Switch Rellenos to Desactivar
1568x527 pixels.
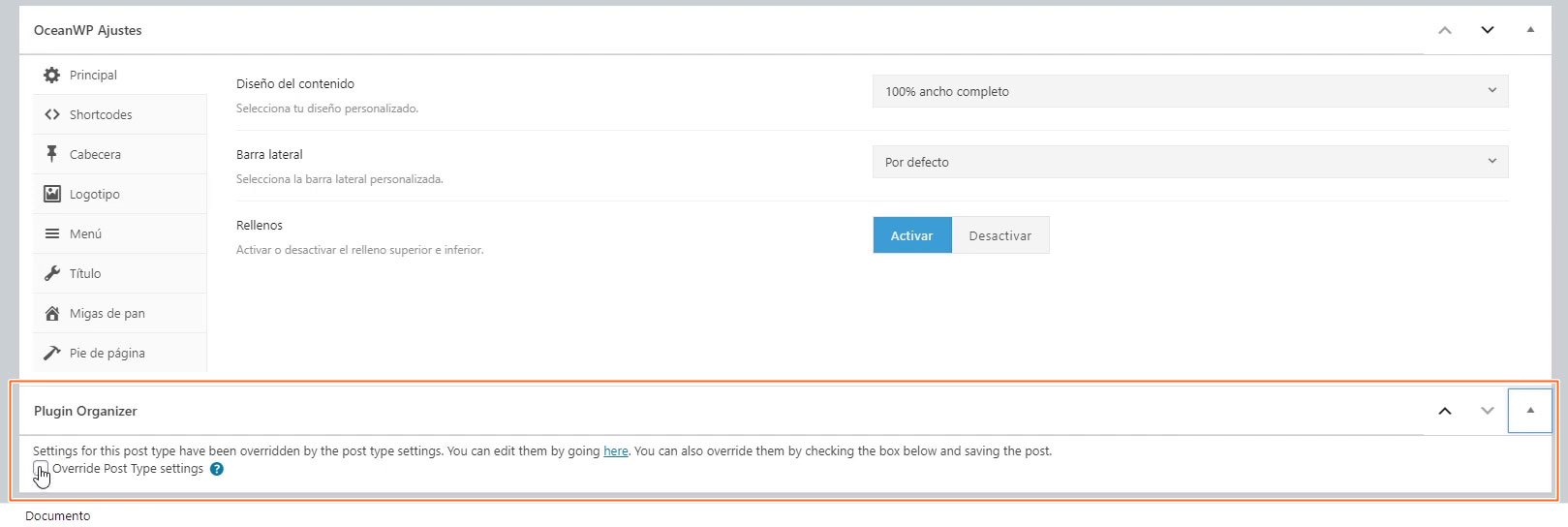1000,235
